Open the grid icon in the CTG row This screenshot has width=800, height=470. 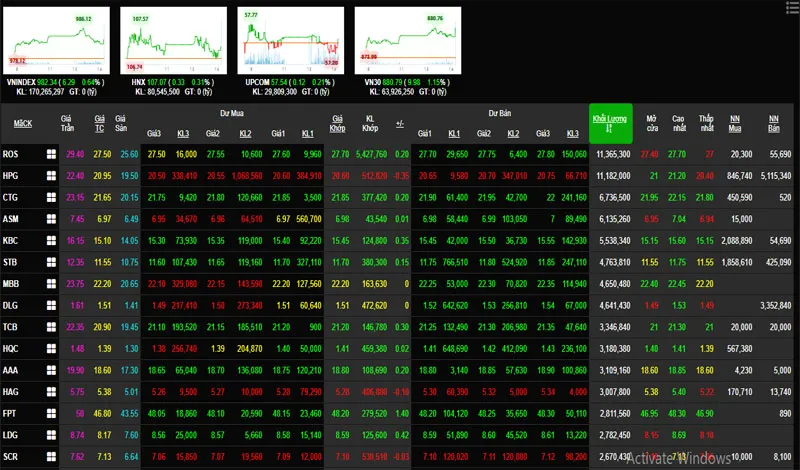coord(51,197)
